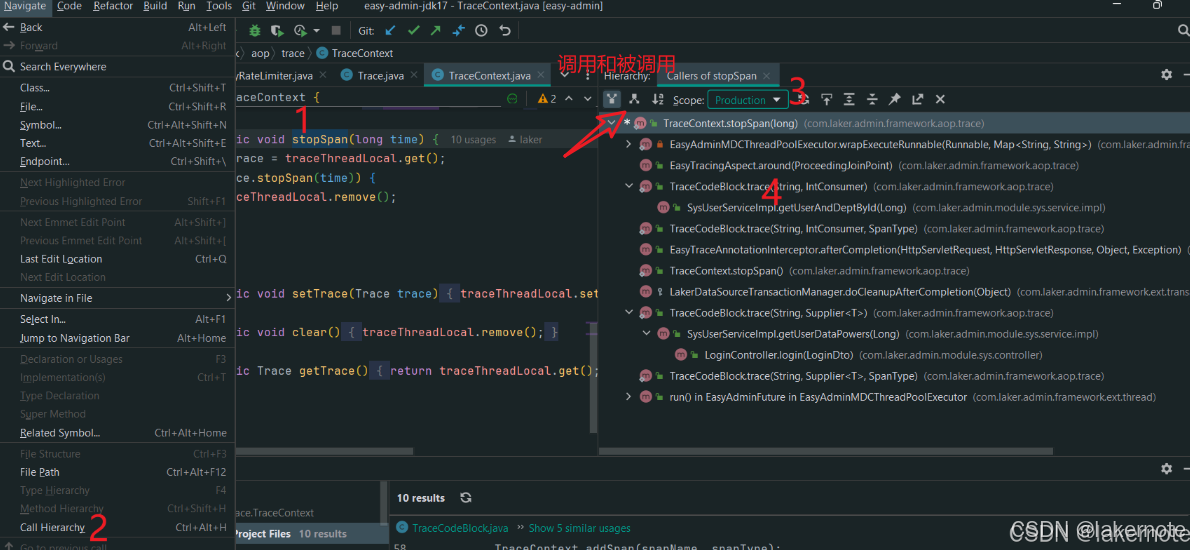Click trace breadcrumb in navigation bar
Image resolution: width=1190 pixels, height=550 pixels.
[292, 53]
